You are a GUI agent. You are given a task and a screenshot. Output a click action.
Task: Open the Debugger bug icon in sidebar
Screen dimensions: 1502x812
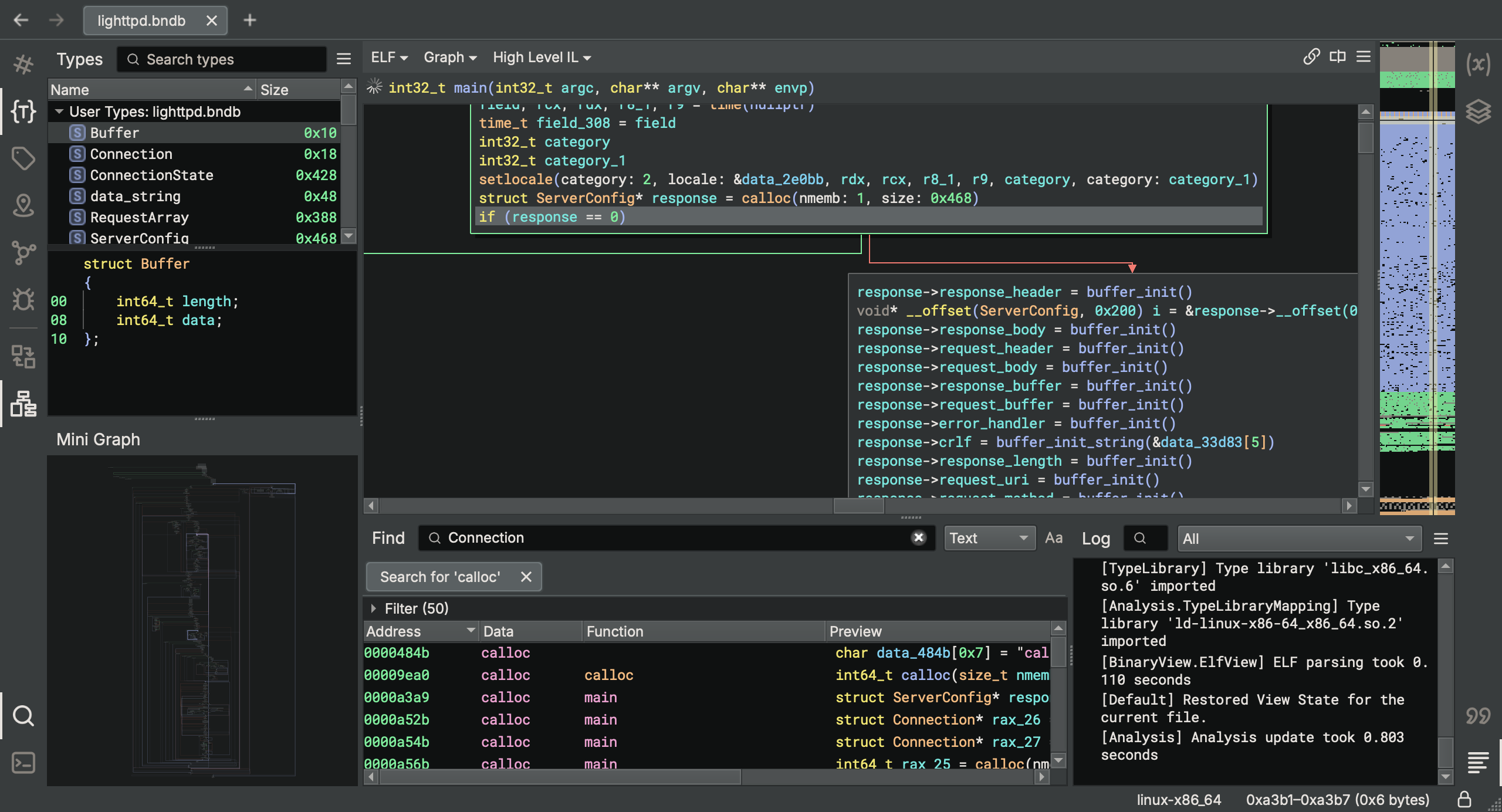tap(23, 299)
